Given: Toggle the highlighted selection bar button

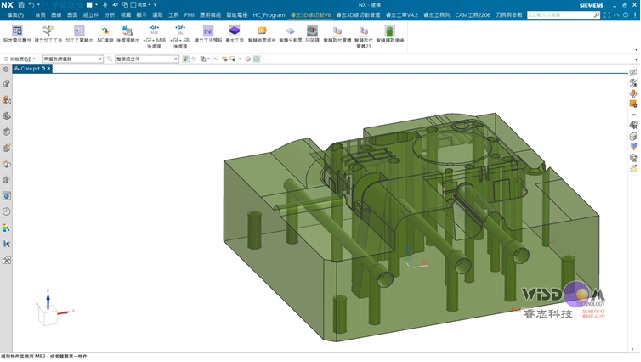Looking at the screenshot, I should tap(186, 59).
